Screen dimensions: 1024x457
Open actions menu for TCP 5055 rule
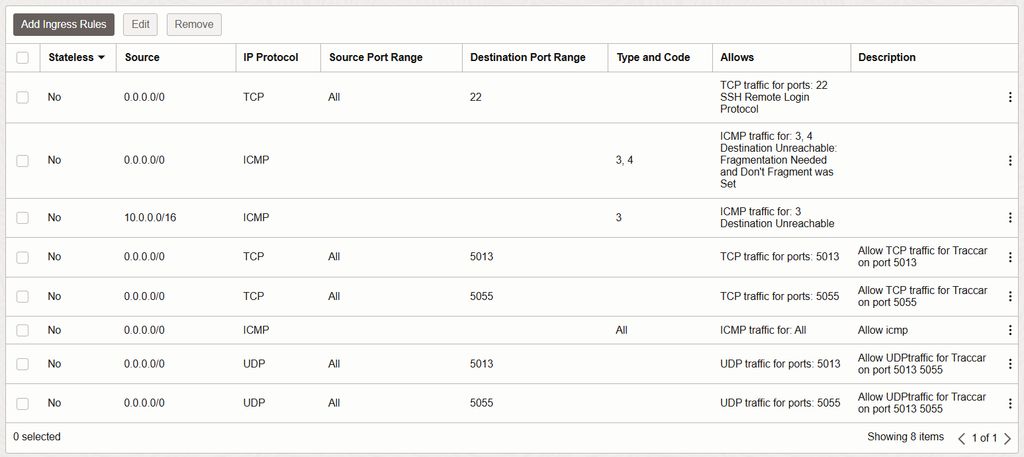pyautogui.click(x=1010, y=297)
